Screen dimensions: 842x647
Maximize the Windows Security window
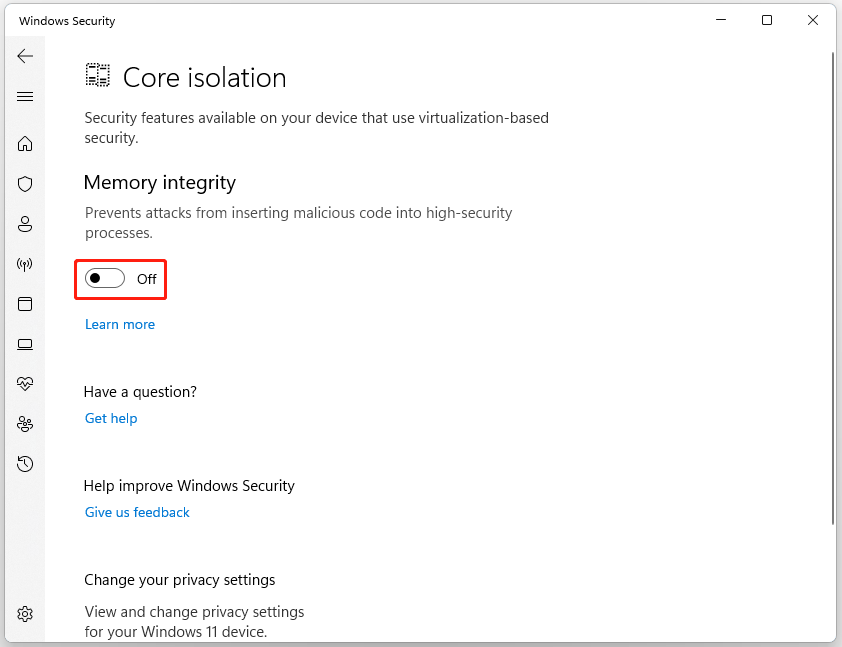[766, 20]
